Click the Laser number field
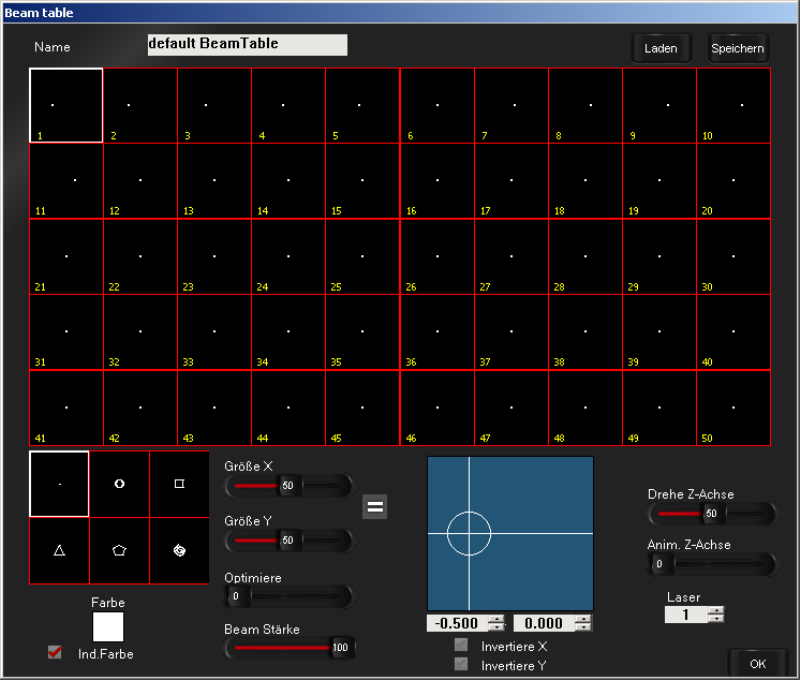Image resolution: width=800 pixels, height=680 pixels. pyautogui.click(x=686, y=615)
